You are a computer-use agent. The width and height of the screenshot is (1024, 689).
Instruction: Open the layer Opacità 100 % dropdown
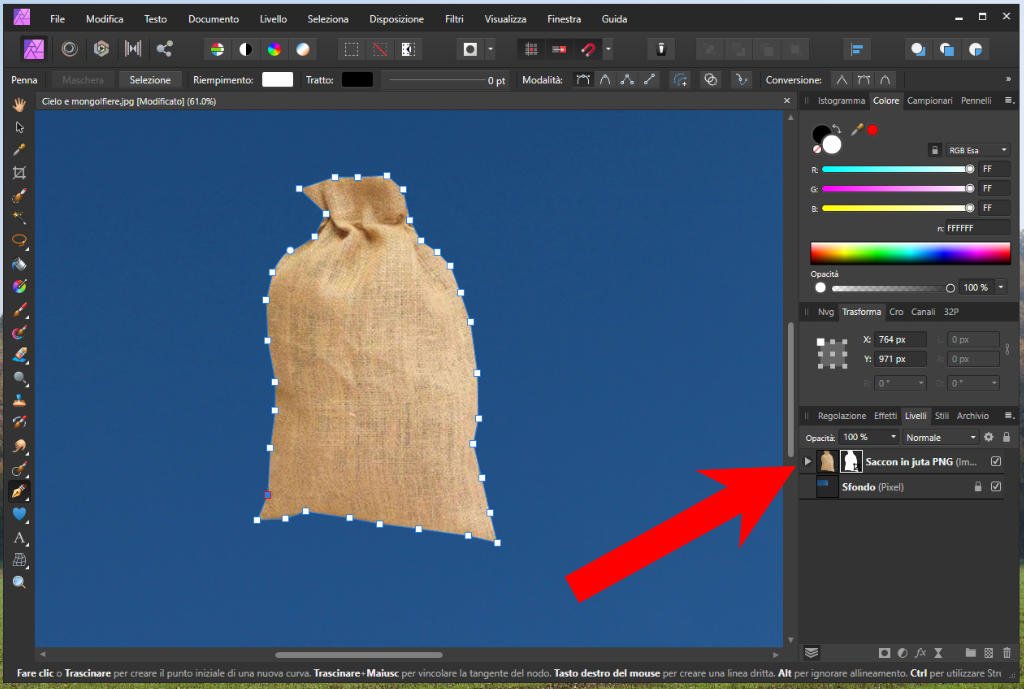[869, 437]
